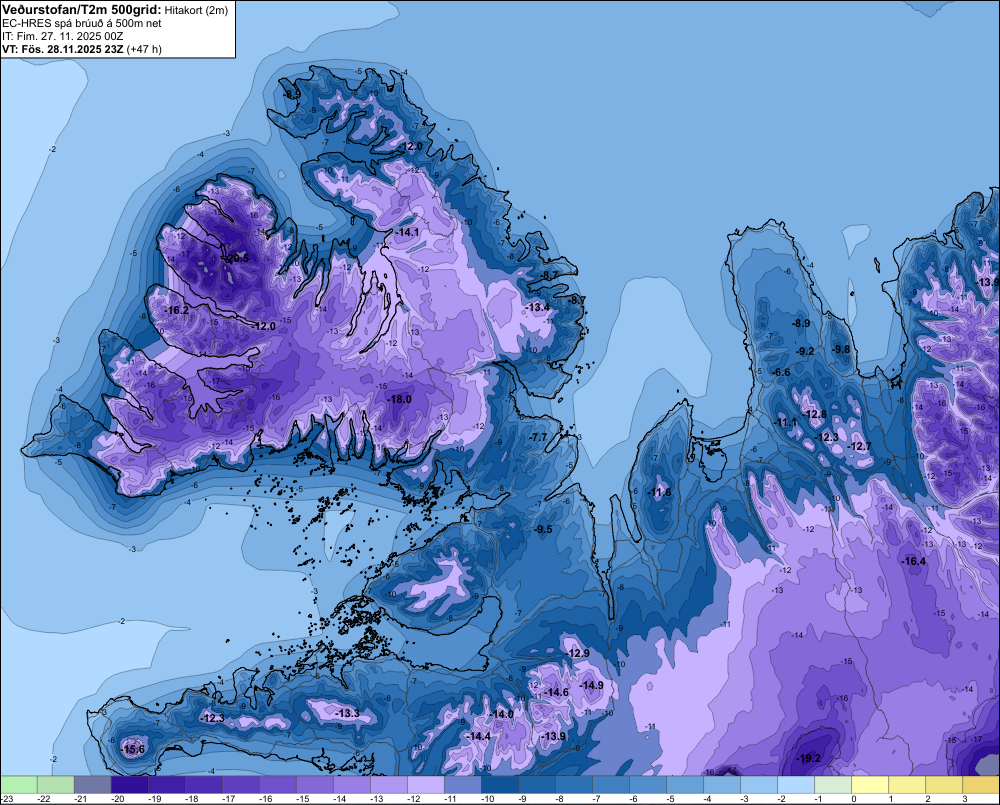The height and width of the screenshot is (805, 1000).
Task: Click the -14.0 temperature value
Action: (x=501, y=714)
